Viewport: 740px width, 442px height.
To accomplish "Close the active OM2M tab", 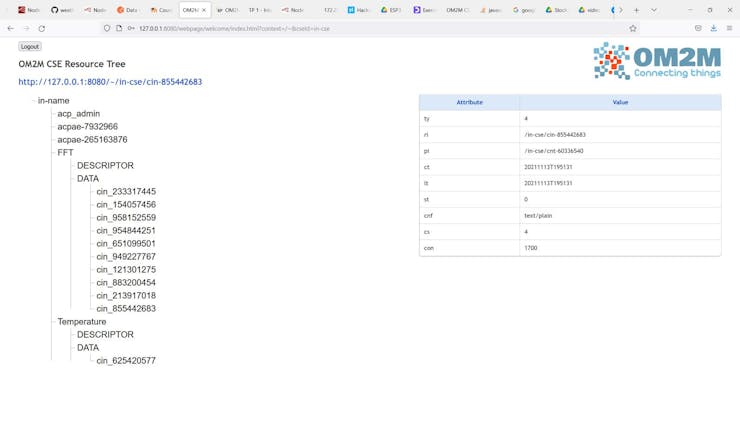I will pos(204,10).
